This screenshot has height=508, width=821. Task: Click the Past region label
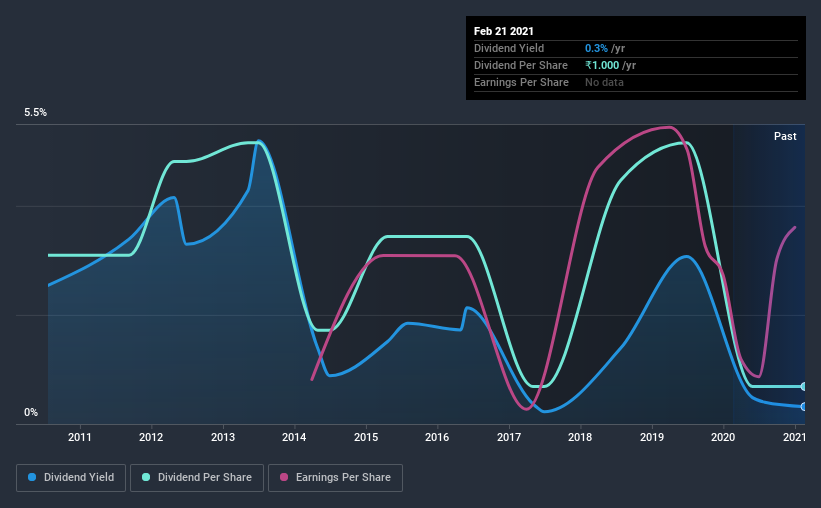(x=785, y=136)
